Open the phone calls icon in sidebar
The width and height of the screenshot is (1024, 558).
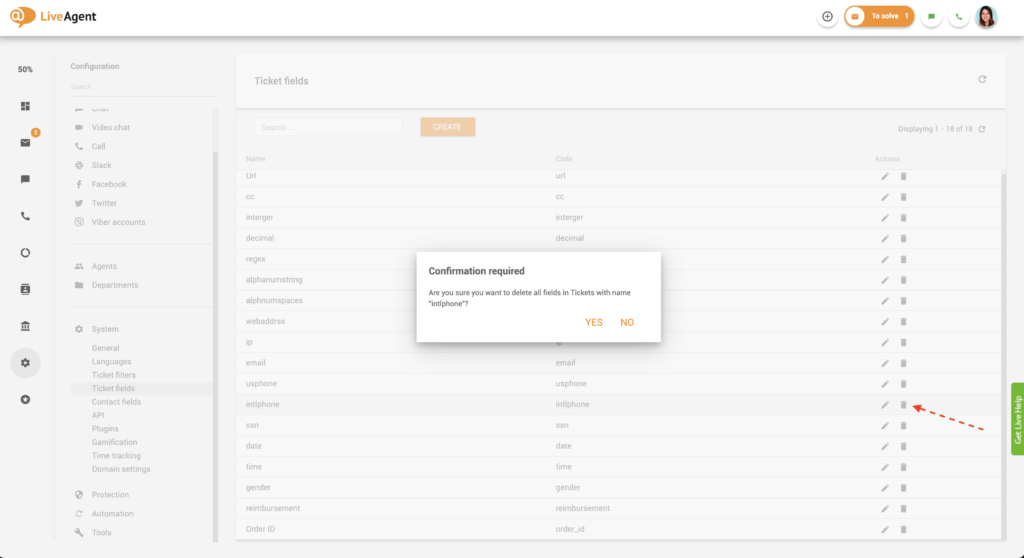25,216
